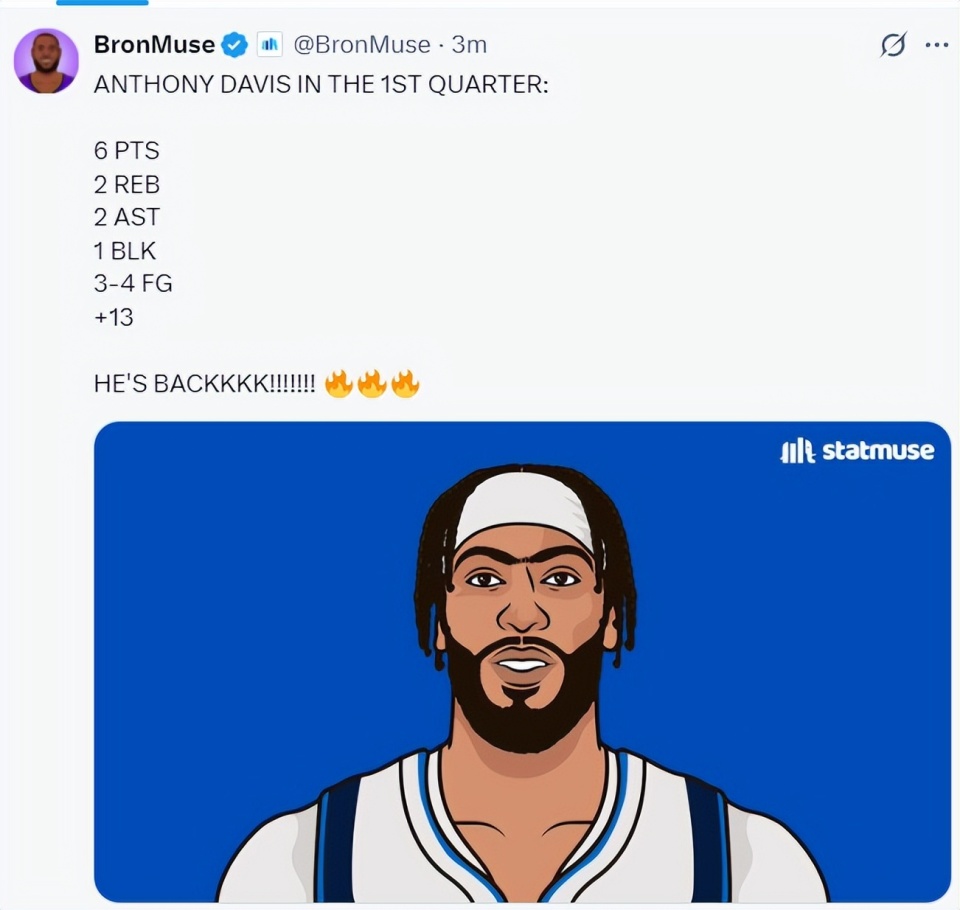
Task: Click the first fire emoji
Action: [339, 383]
